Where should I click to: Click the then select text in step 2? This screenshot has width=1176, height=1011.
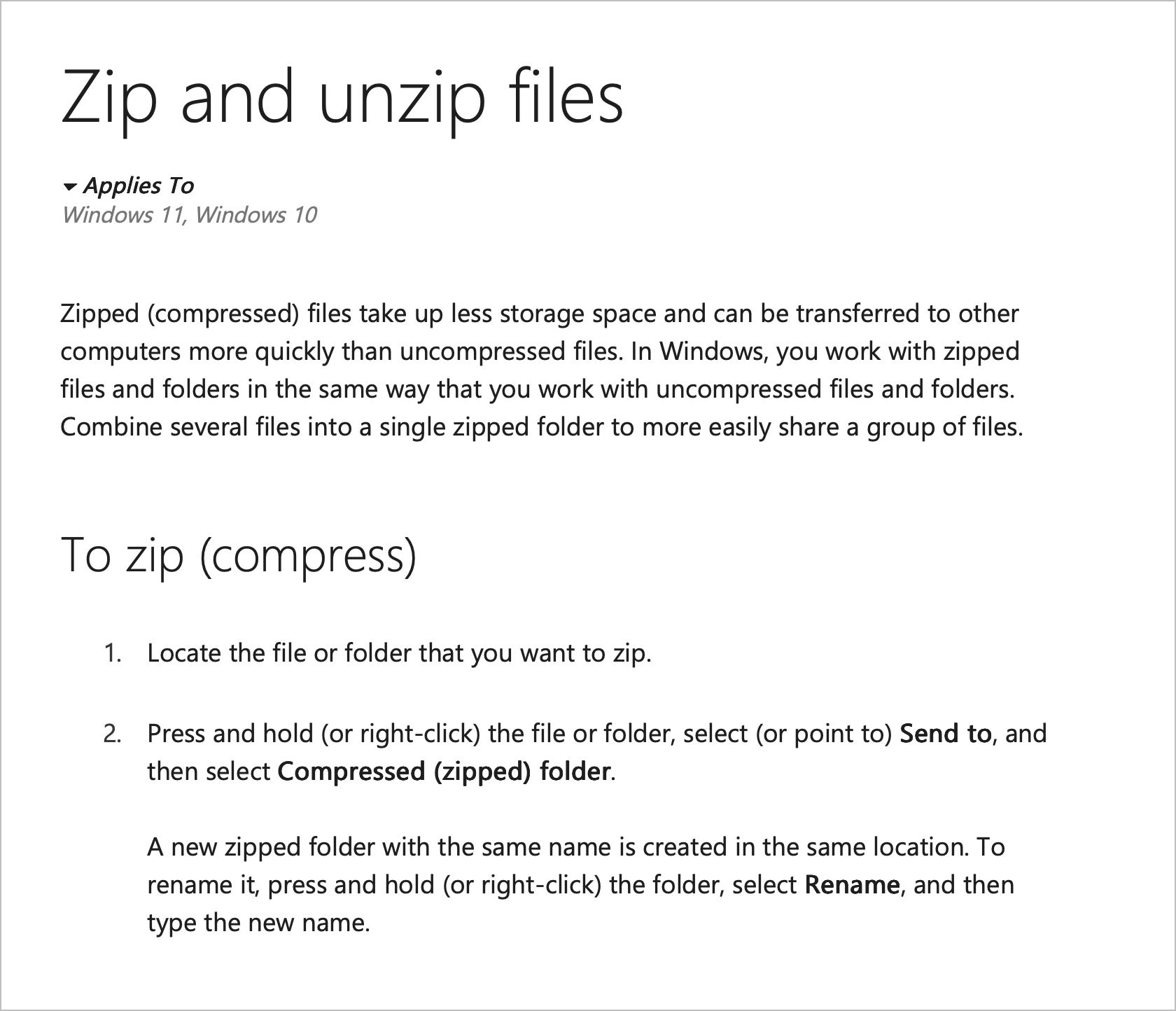point(208,772)
